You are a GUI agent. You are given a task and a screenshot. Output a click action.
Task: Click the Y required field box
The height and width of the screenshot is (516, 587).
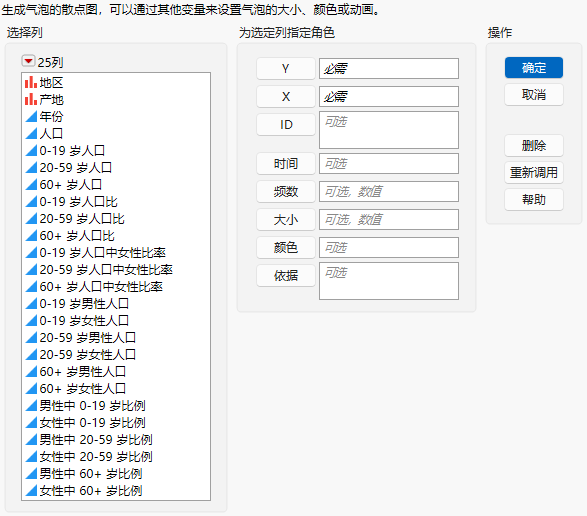[389, 69]
